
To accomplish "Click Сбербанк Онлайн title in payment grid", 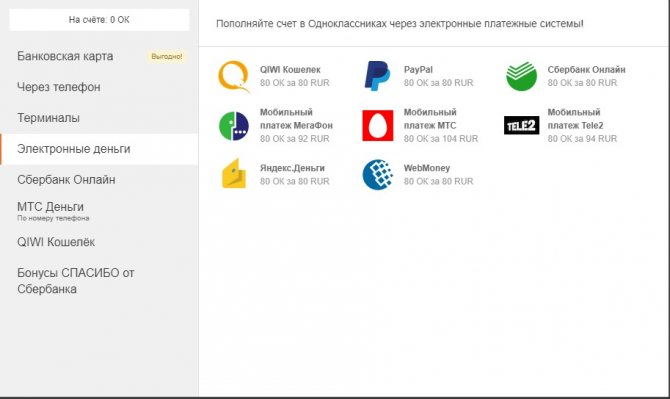I will tap(586, 70).
